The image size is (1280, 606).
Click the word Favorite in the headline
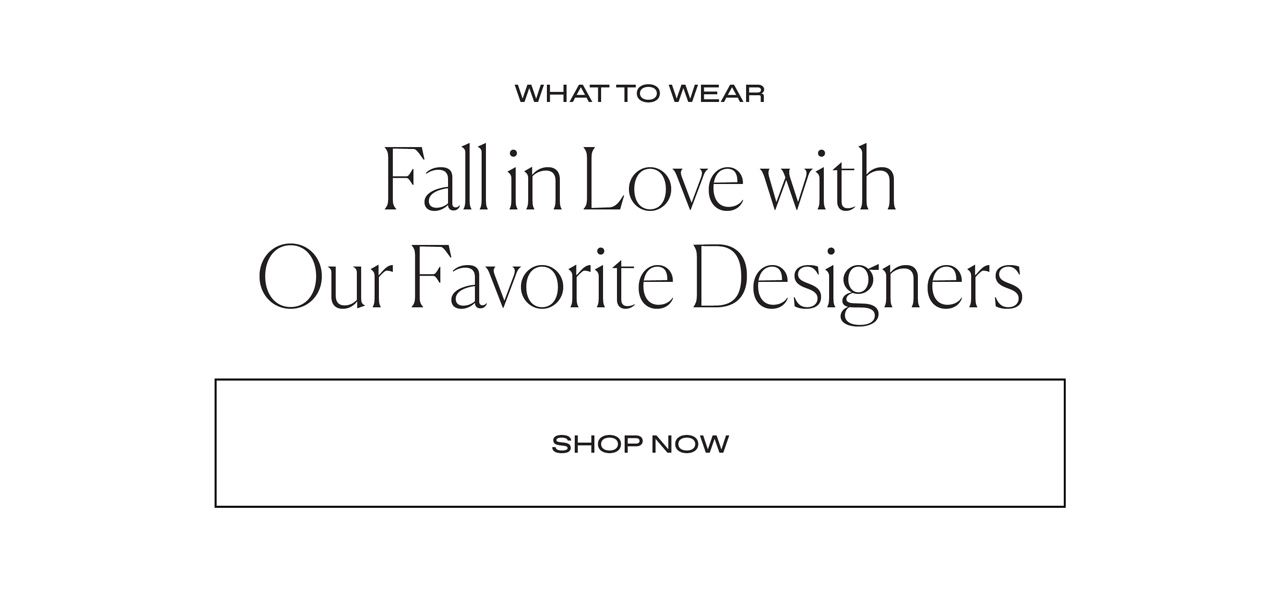click(542, 278)
